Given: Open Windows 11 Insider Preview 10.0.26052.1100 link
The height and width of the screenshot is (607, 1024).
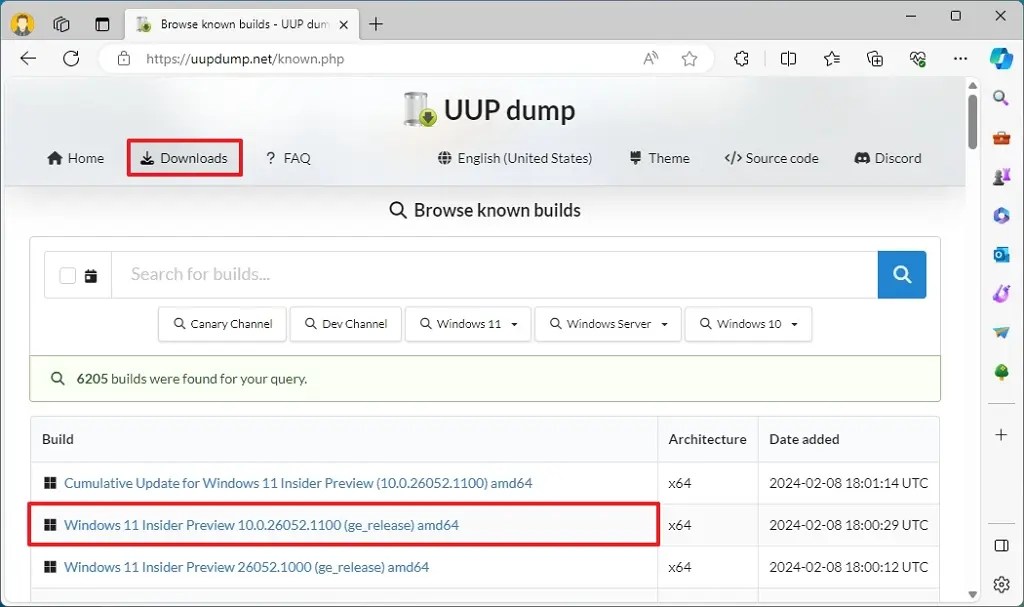Looking at the screenshot, I should click(261, 525).
